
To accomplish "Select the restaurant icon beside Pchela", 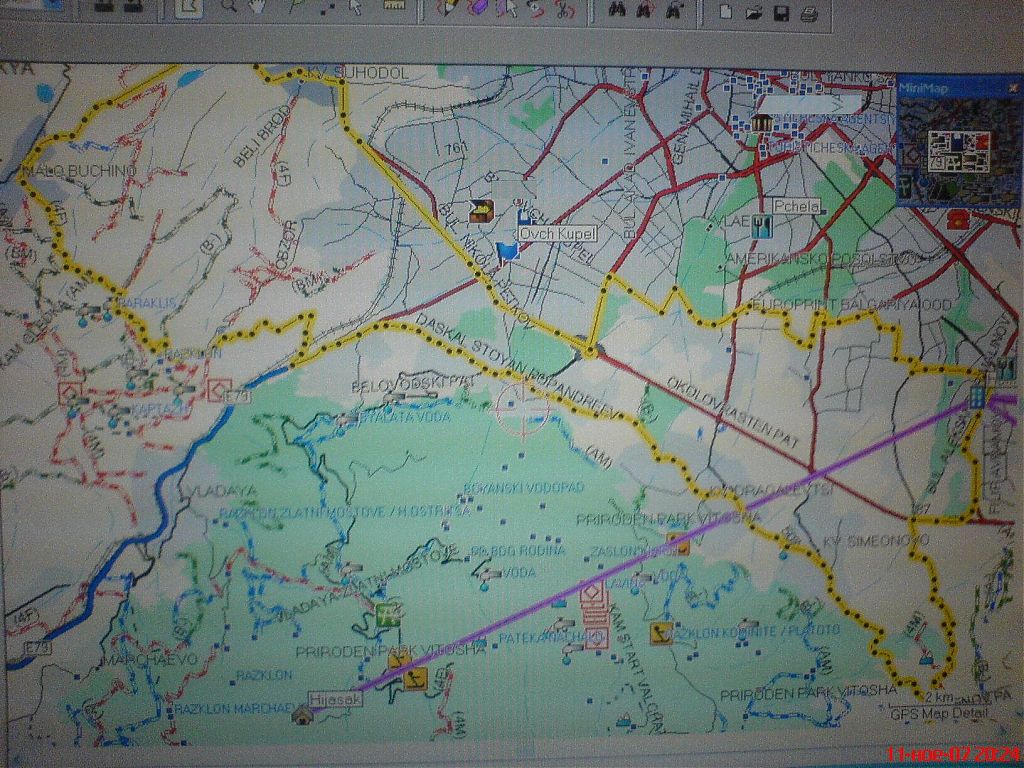I will coord(762,226).
